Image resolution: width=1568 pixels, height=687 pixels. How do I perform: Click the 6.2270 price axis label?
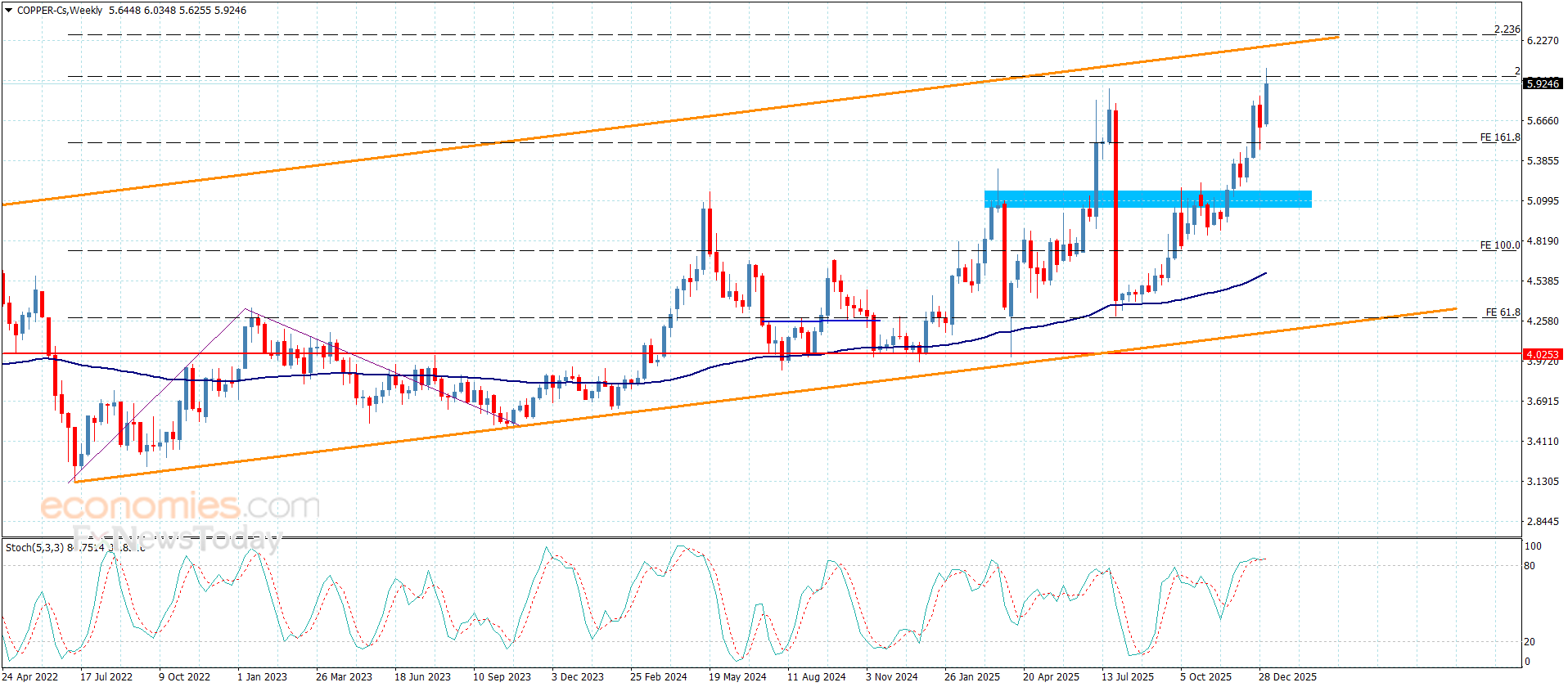pos(1543,41)
